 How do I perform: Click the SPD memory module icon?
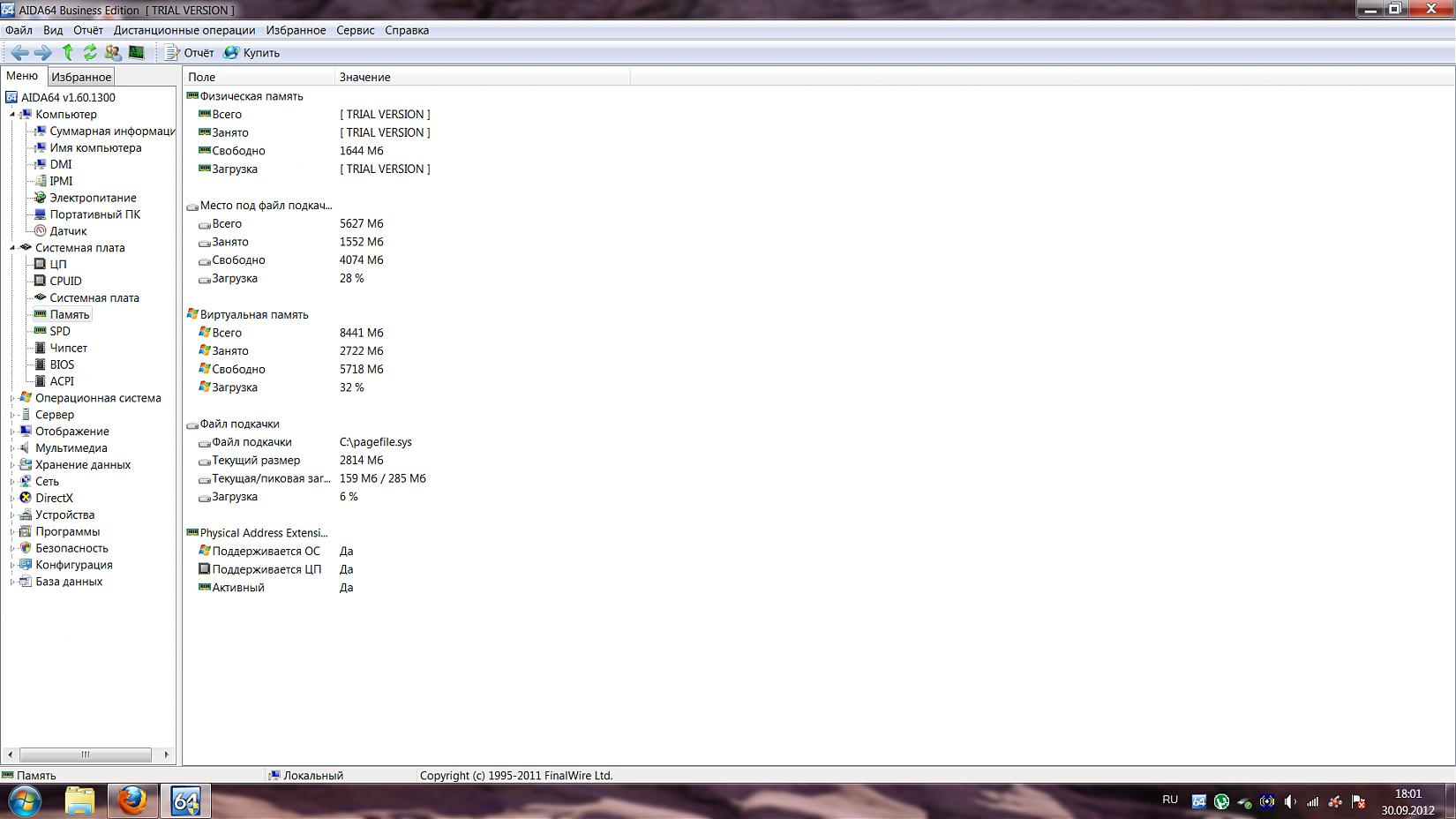pyautogui.click(x=40, y=331)
